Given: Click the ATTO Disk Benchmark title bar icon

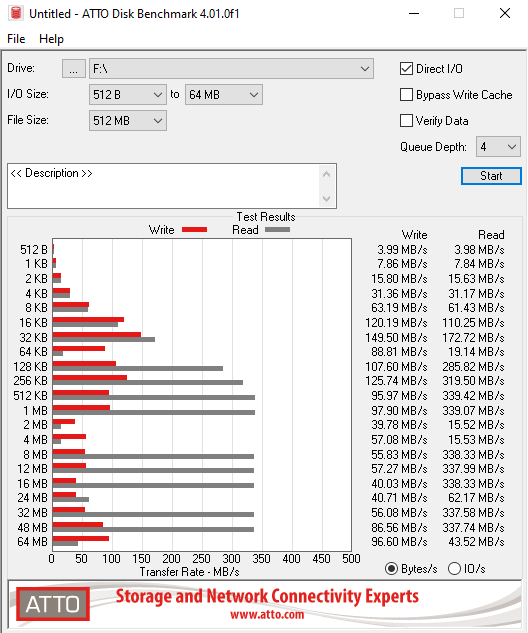Looking at the screenshot, I should coord(16,13).
